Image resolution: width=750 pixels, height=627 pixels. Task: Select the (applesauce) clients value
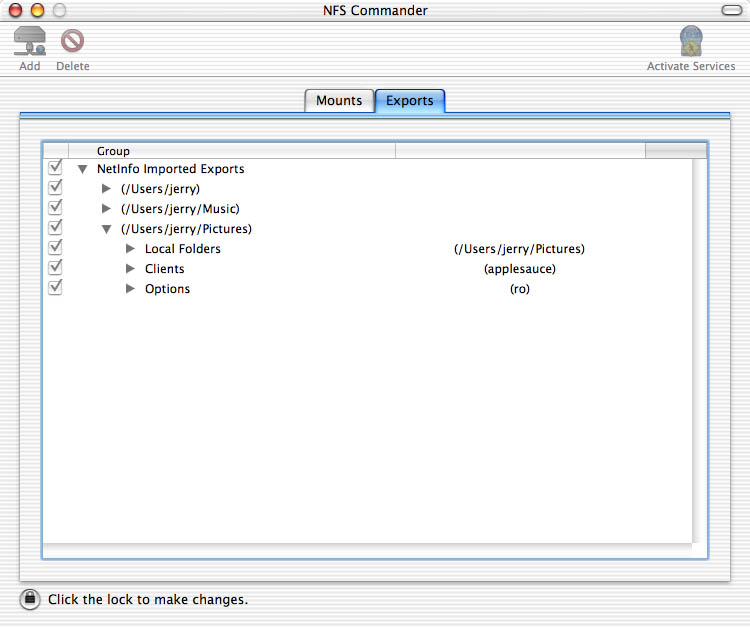(519, 269)
